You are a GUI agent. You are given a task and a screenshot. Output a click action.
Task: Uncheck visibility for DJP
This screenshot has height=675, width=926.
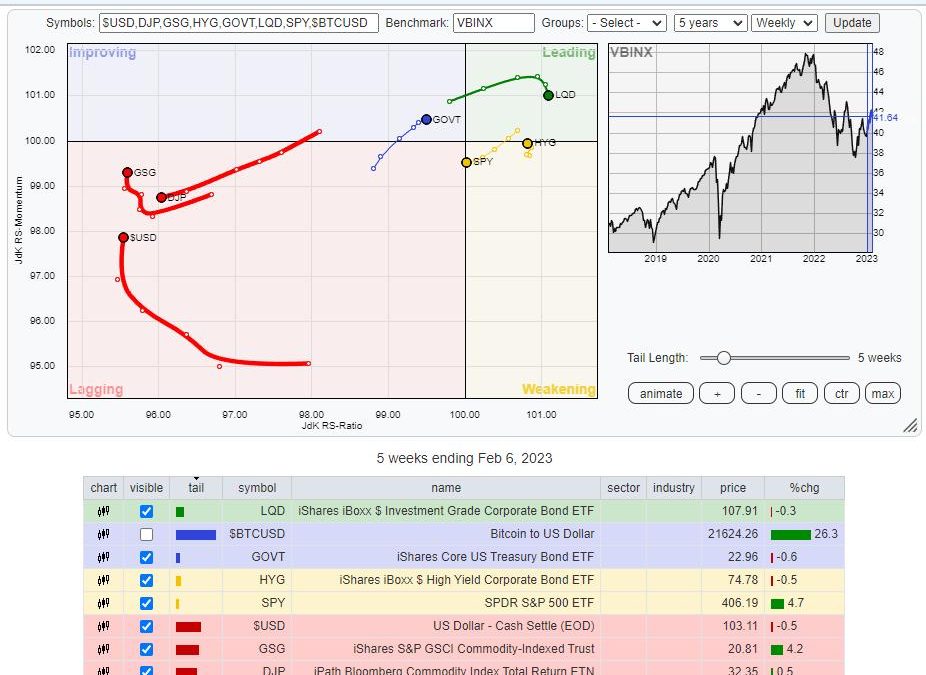(146, 671)
